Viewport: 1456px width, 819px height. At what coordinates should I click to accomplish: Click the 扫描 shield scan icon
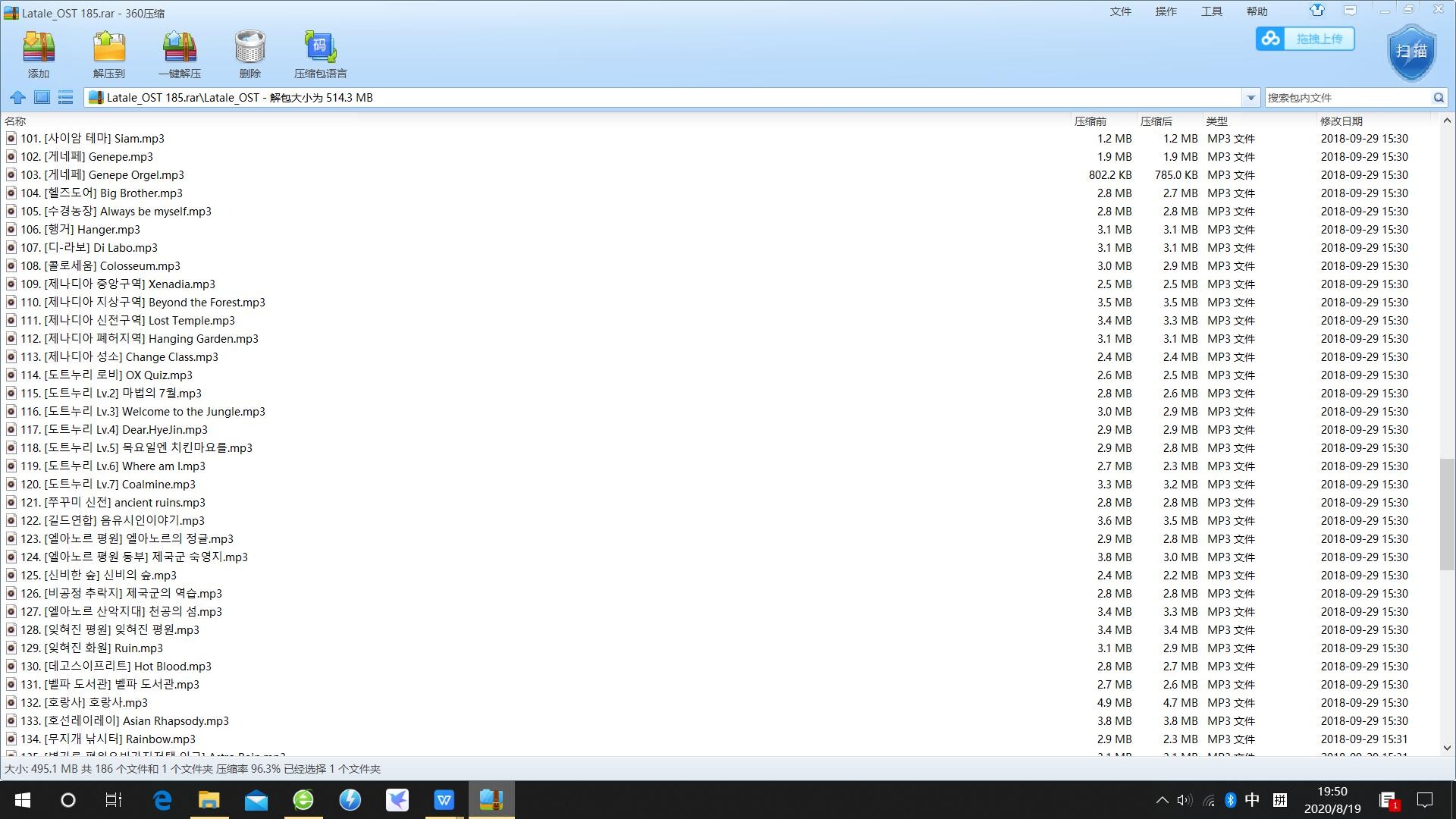[1411, 52]
